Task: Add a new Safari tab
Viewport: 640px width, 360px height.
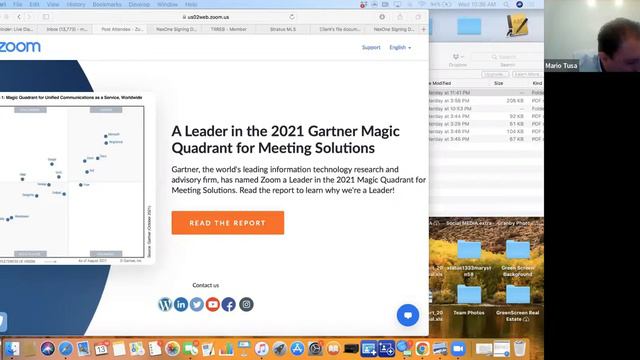Action: [x=423, y=29]
